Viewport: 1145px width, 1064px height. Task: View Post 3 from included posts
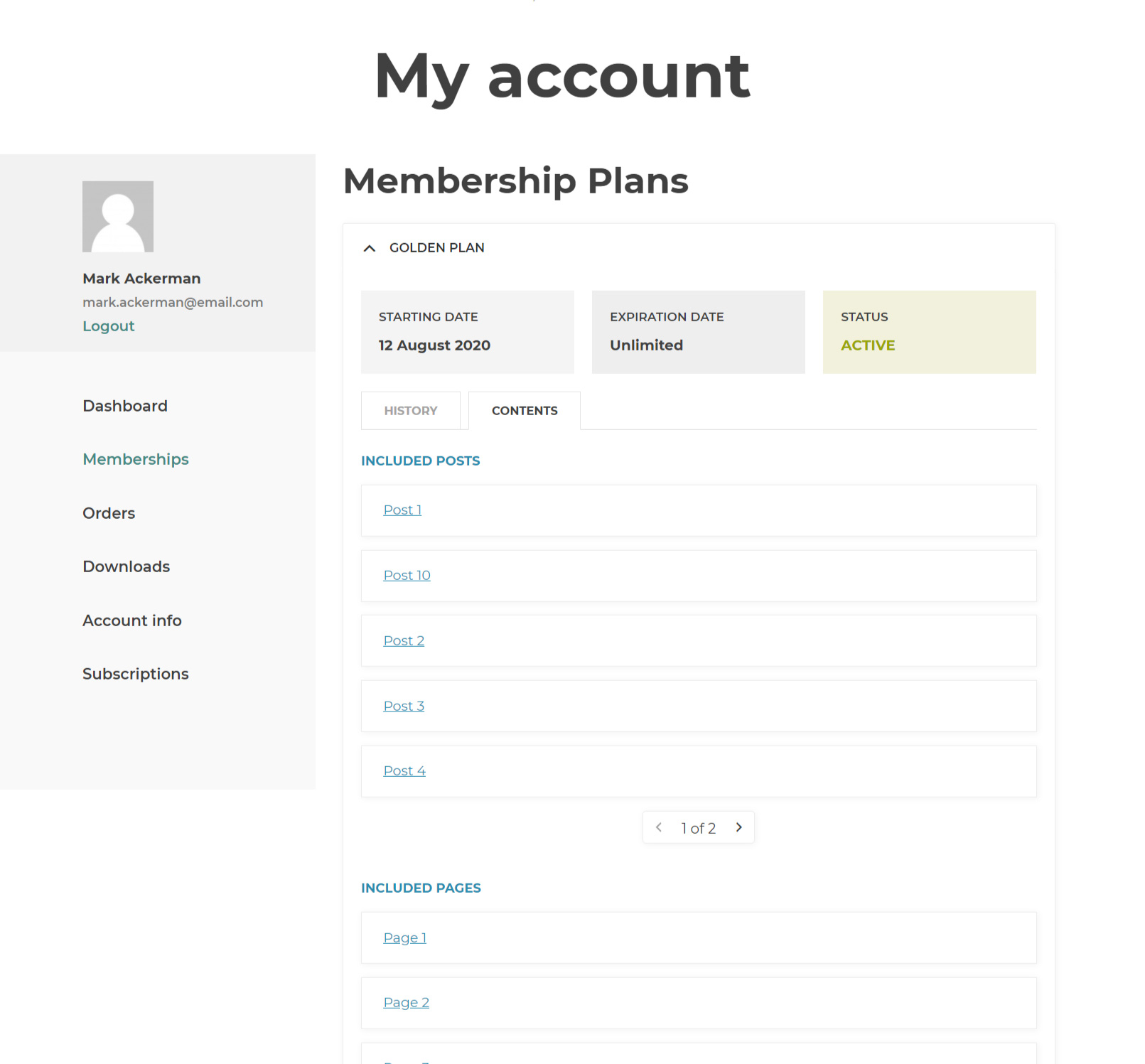pyautogui.click(x=404, y=706)
